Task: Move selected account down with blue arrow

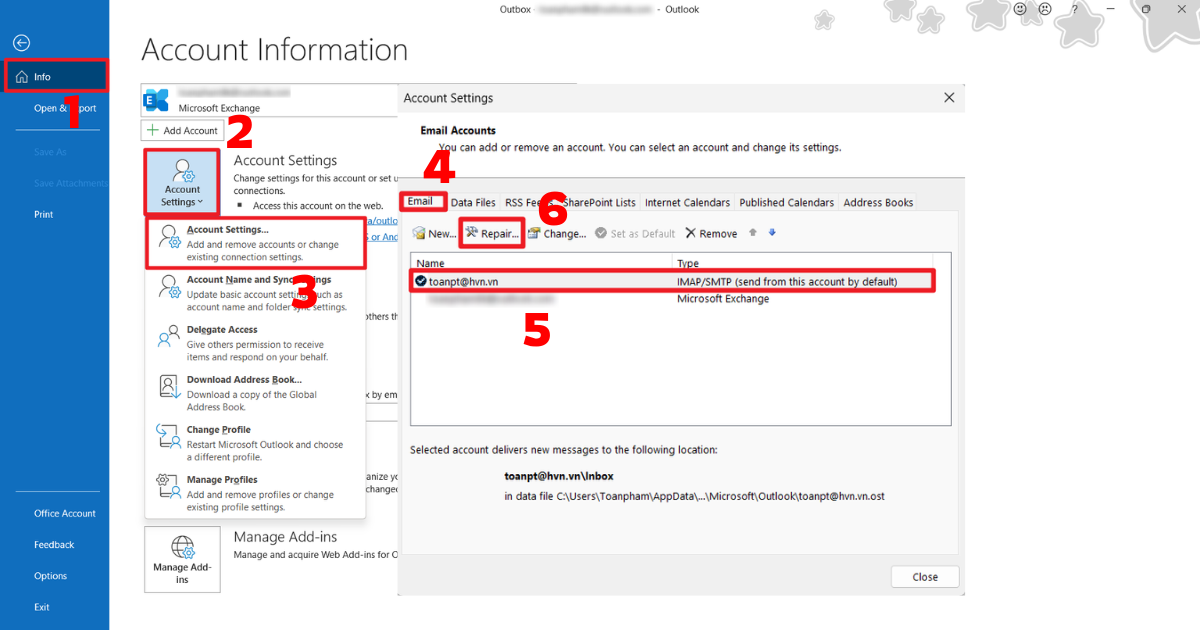Action: [771, 232]
